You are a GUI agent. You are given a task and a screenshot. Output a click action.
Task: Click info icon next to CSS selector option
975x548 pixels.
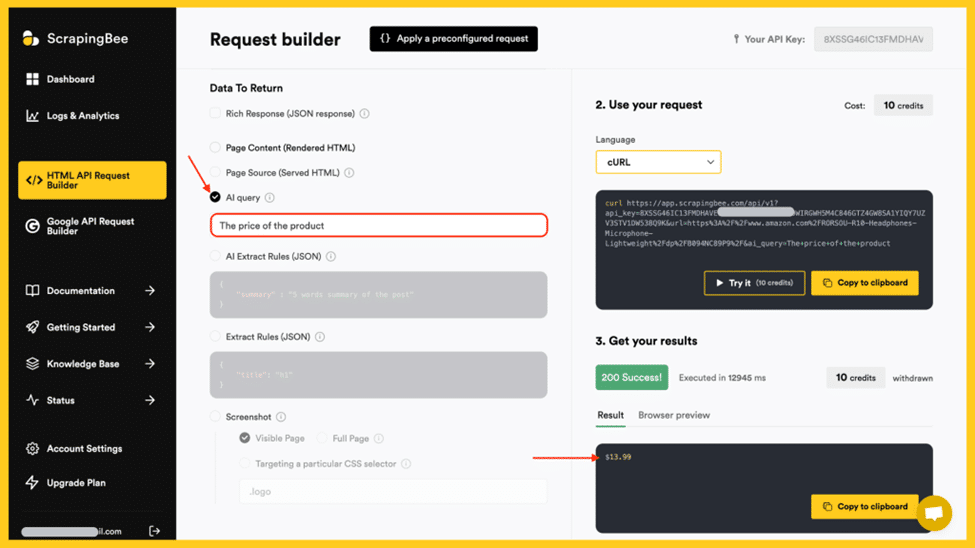pos(406,464)
